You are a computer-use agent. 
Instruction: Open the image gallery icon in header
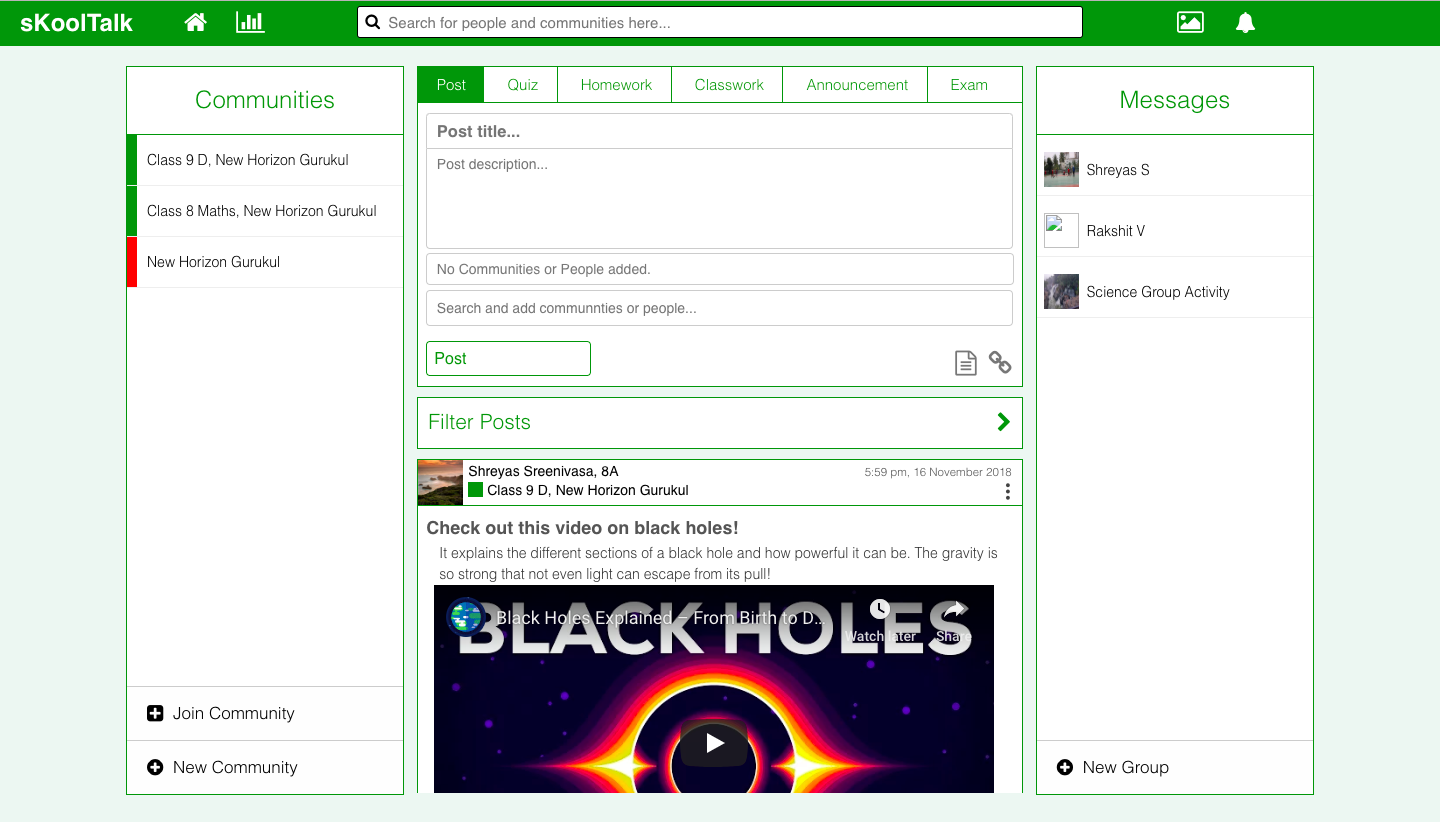pyautogui.click(x=1190, y=22)
